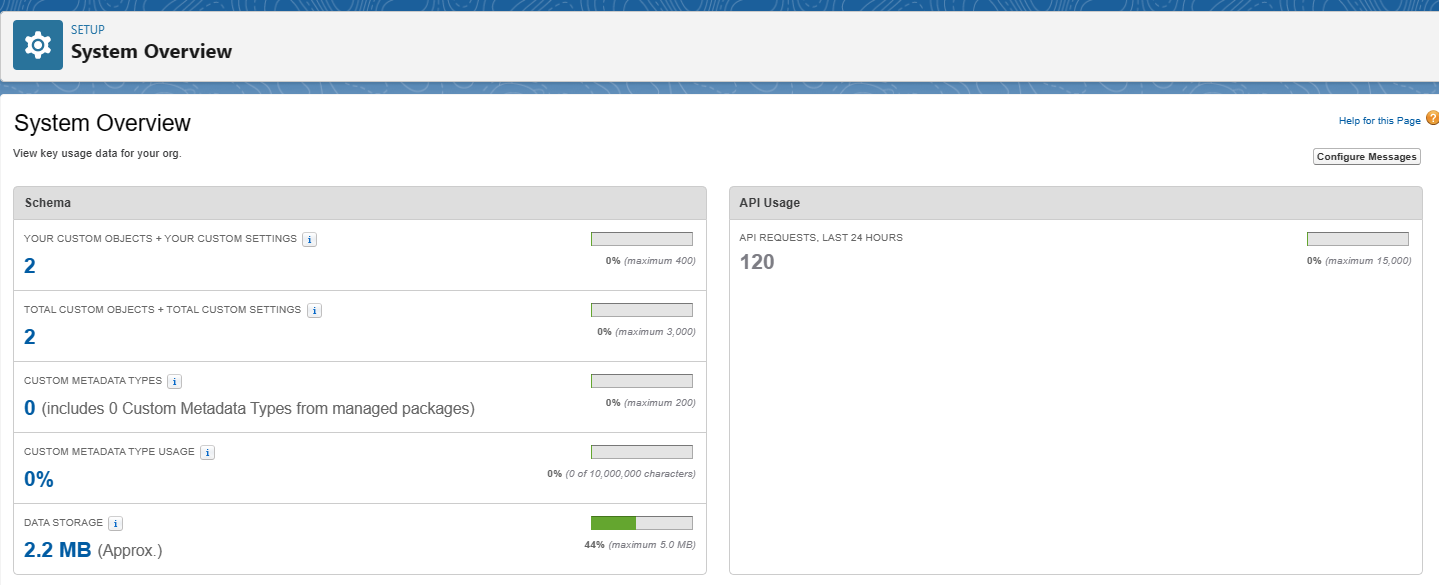Click the System Overview page heading
This screenshot has width=1439, height=585.
click(x=102, y=124)
